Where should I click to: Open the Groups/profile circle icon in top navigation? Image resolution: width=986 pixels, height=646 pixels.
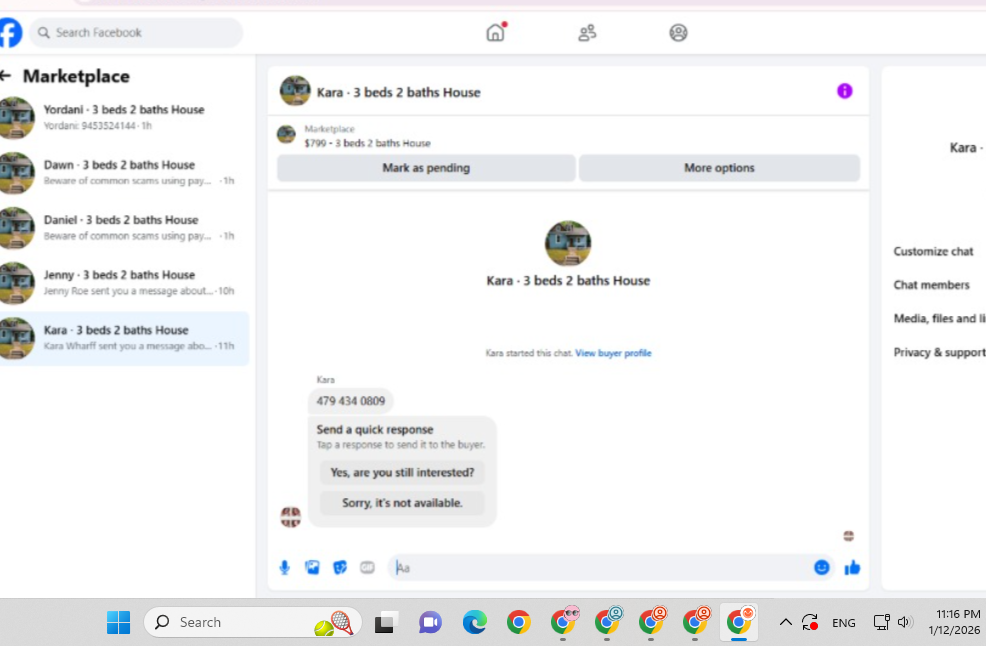(678, 33)
